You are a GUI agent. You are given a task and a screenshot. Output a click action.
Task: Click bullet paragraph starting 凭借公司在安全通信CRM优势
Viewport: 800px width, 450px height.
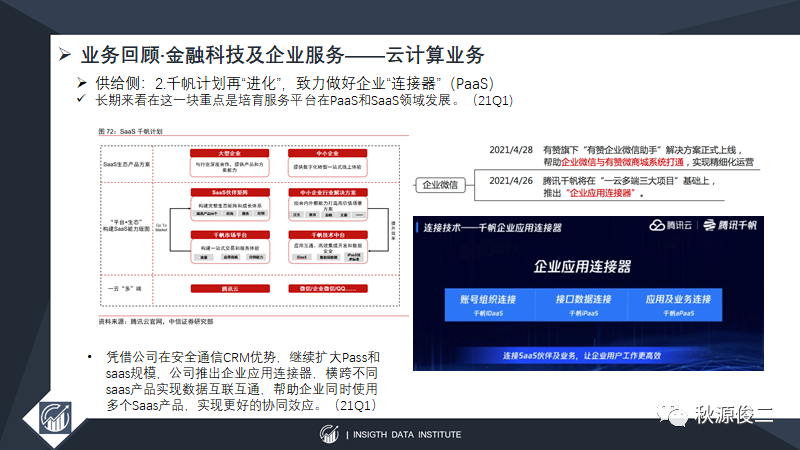242,381
